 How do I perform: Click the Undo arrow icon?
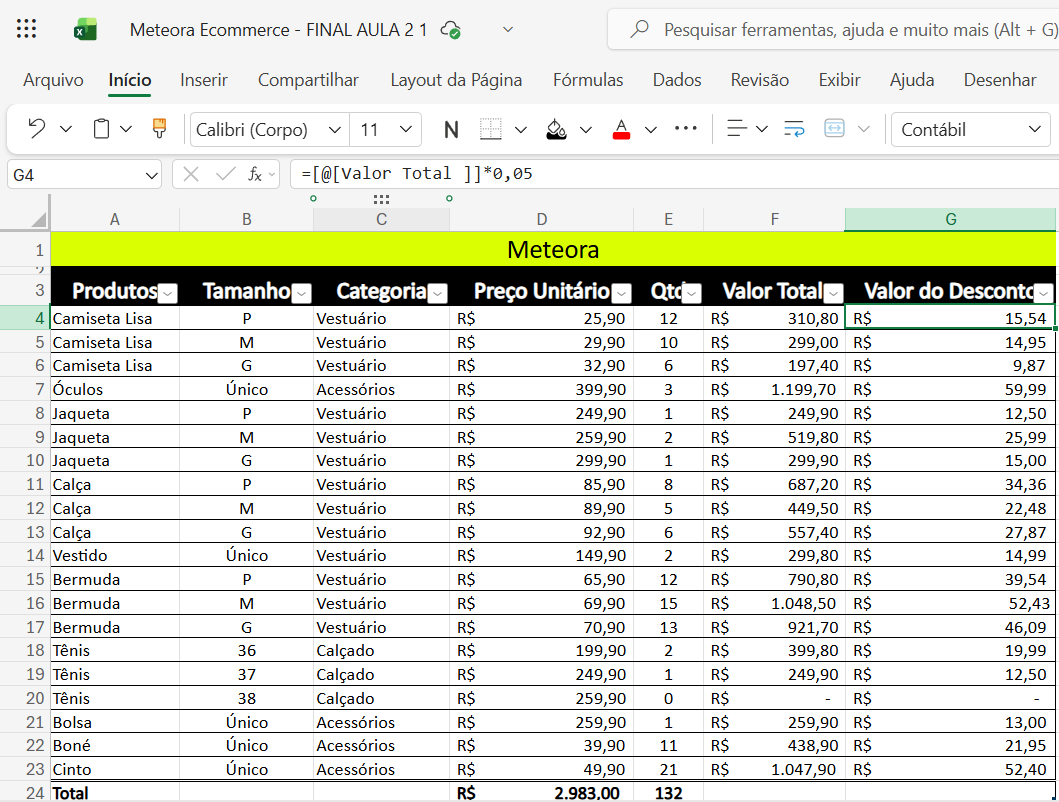pyautogui.click(x=36, y=128)
